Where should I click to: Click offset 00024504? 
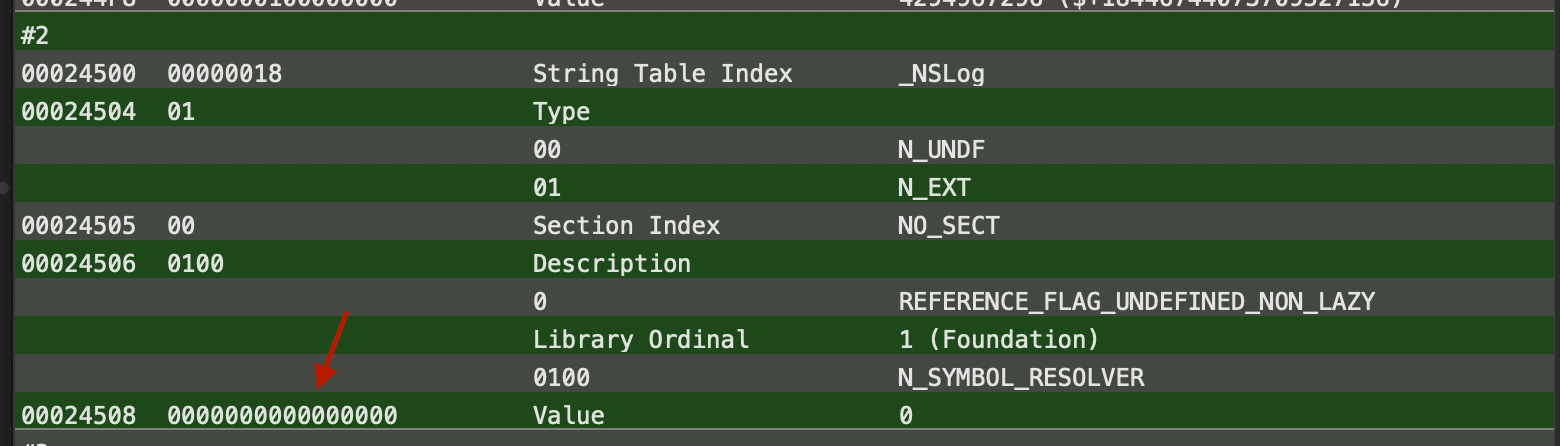[79, 112]
